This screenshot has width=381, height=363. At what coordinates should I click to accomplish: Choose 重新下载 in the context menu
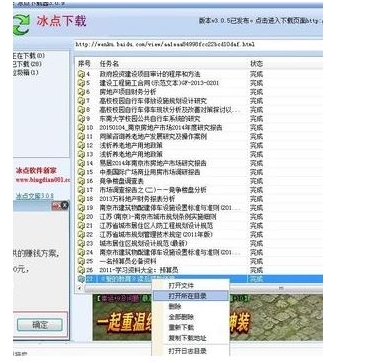point(181,327)
